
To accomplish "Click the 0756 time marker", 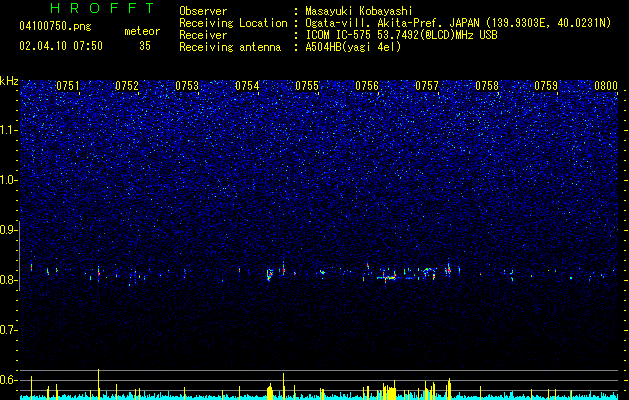I will [367, 86].
